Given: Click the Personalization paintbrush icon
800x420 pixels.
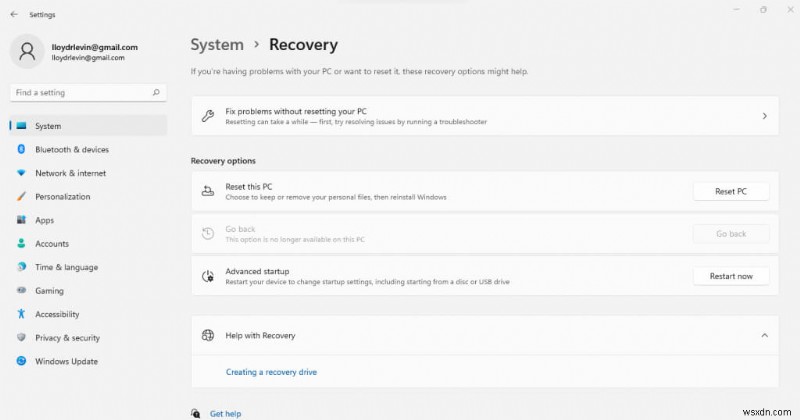Looking at the screenshot, I should 21,196.
